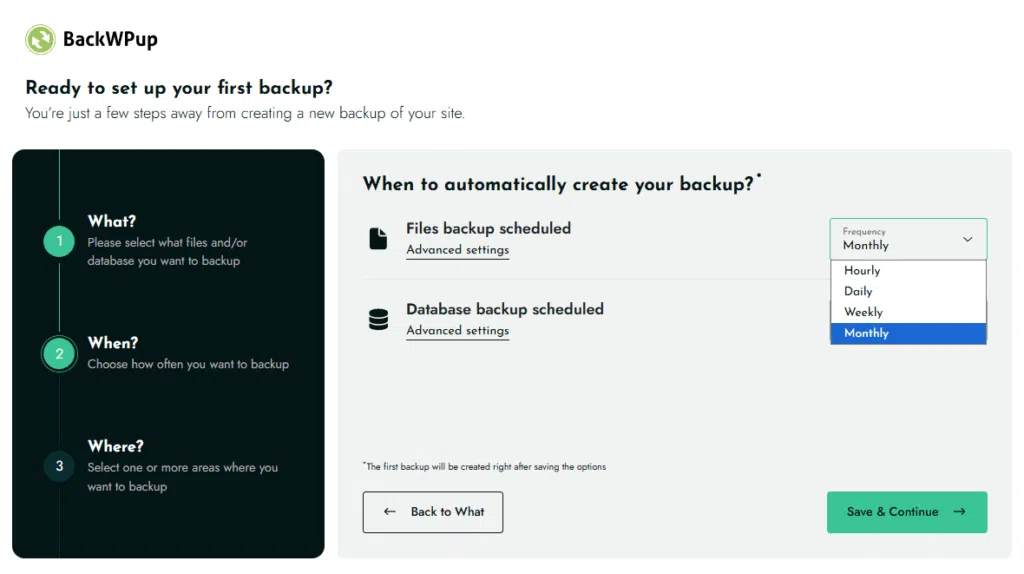Image resolution: width=1024 pixels, height=574 pixels.
Task: Open Advanced settings for Database backup
Action: point(457,331)
